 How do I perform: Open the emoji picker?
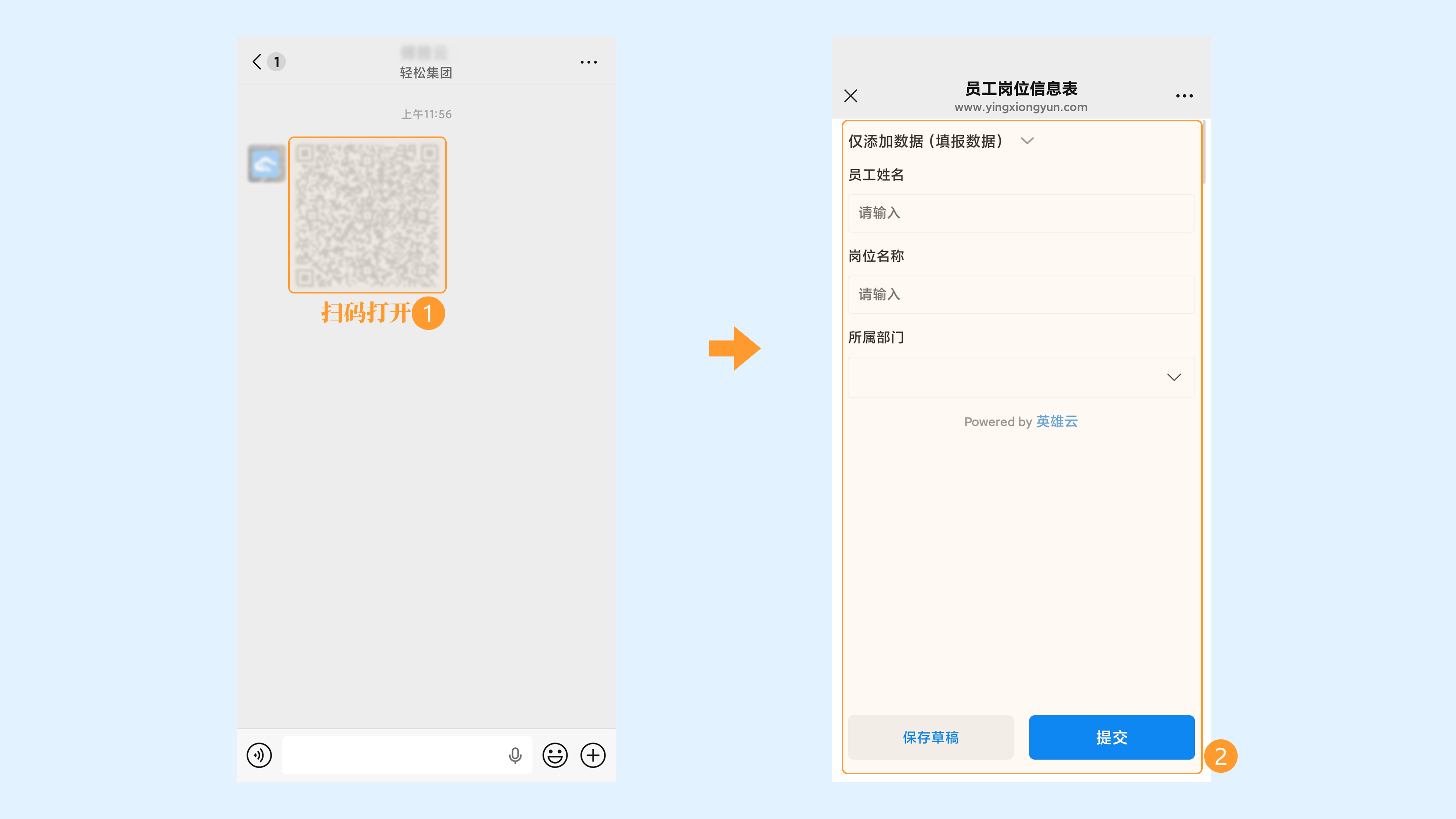555,755
